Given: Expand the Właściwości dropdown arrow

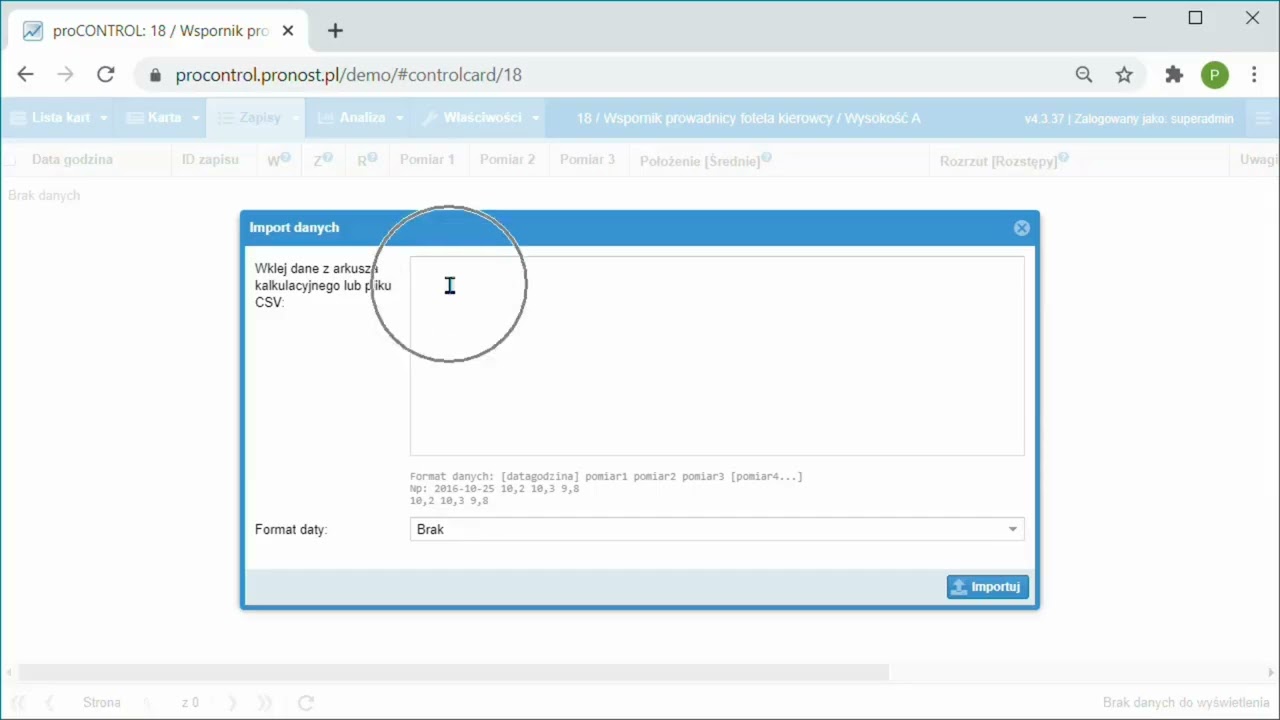Looking at the screenshot, I should point(535,119).
